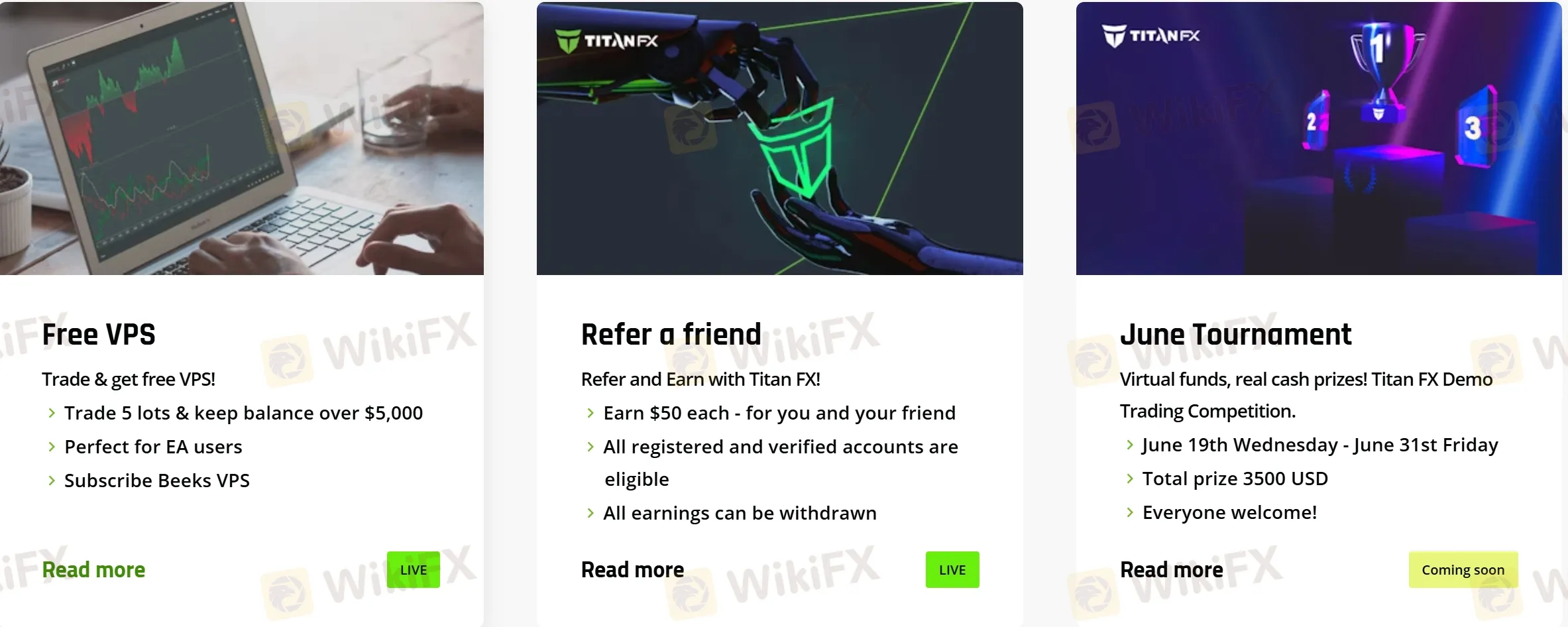Click the LIVE badge on Refer a friend card

(x=952, y=570)
